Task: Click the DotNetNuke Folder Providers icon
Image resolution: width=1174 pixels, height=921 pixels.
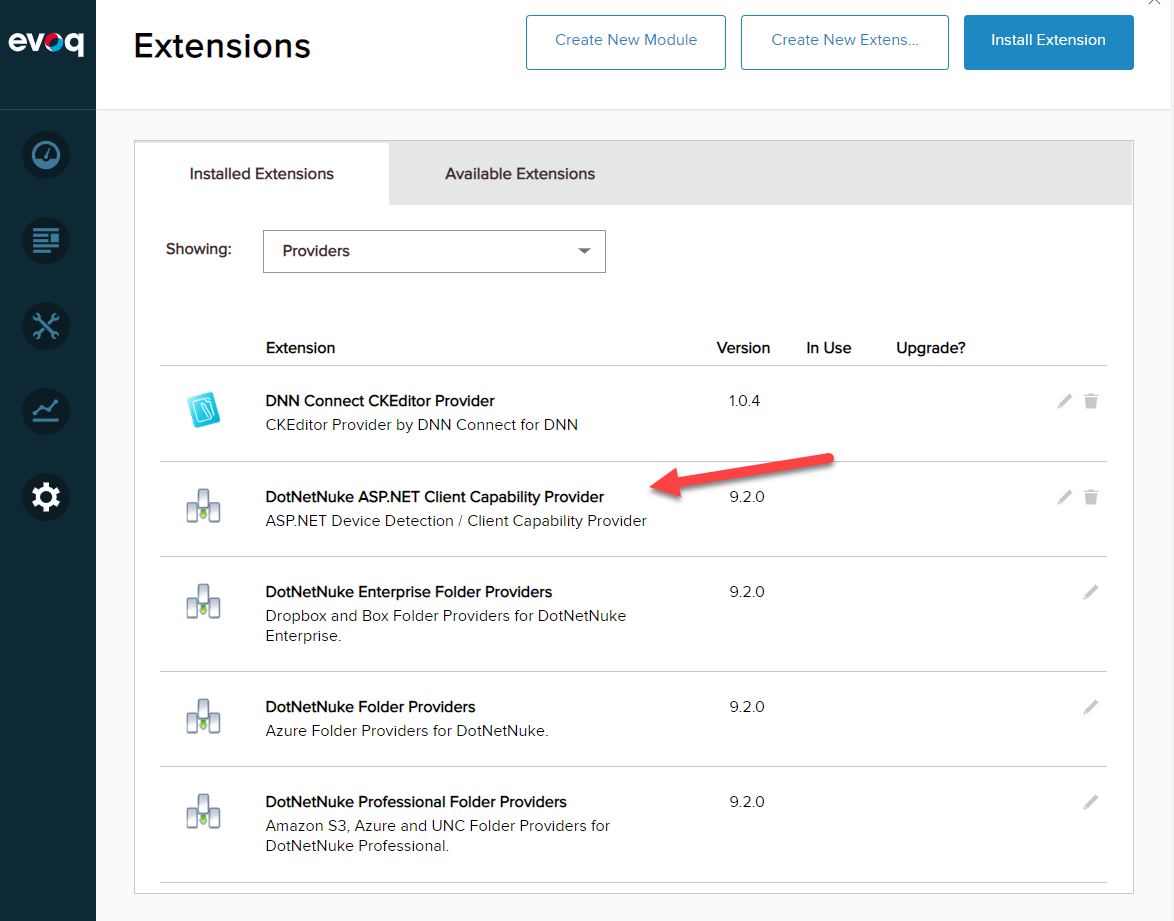Action: [204, 716]
